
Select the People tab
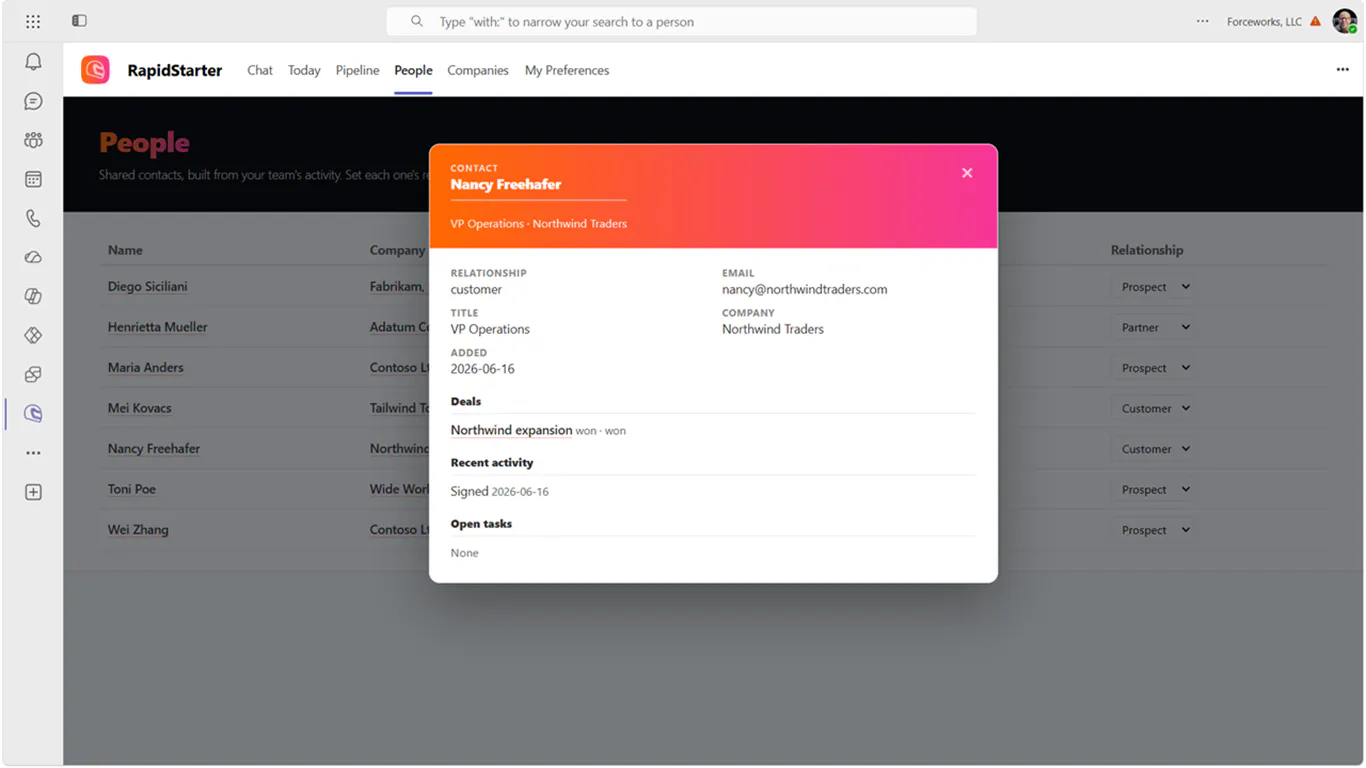coord(413,70)
